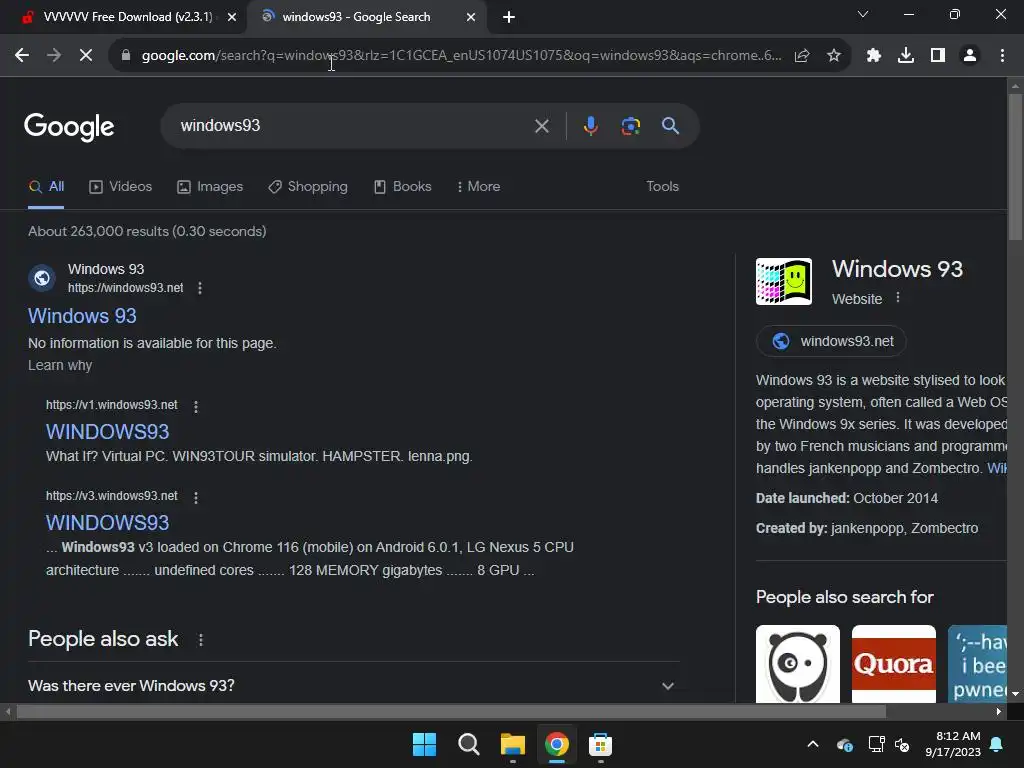Open the Chrome profile avatar icon
The height and width of the screenshot is (768, 1024).
pos(970,56)
